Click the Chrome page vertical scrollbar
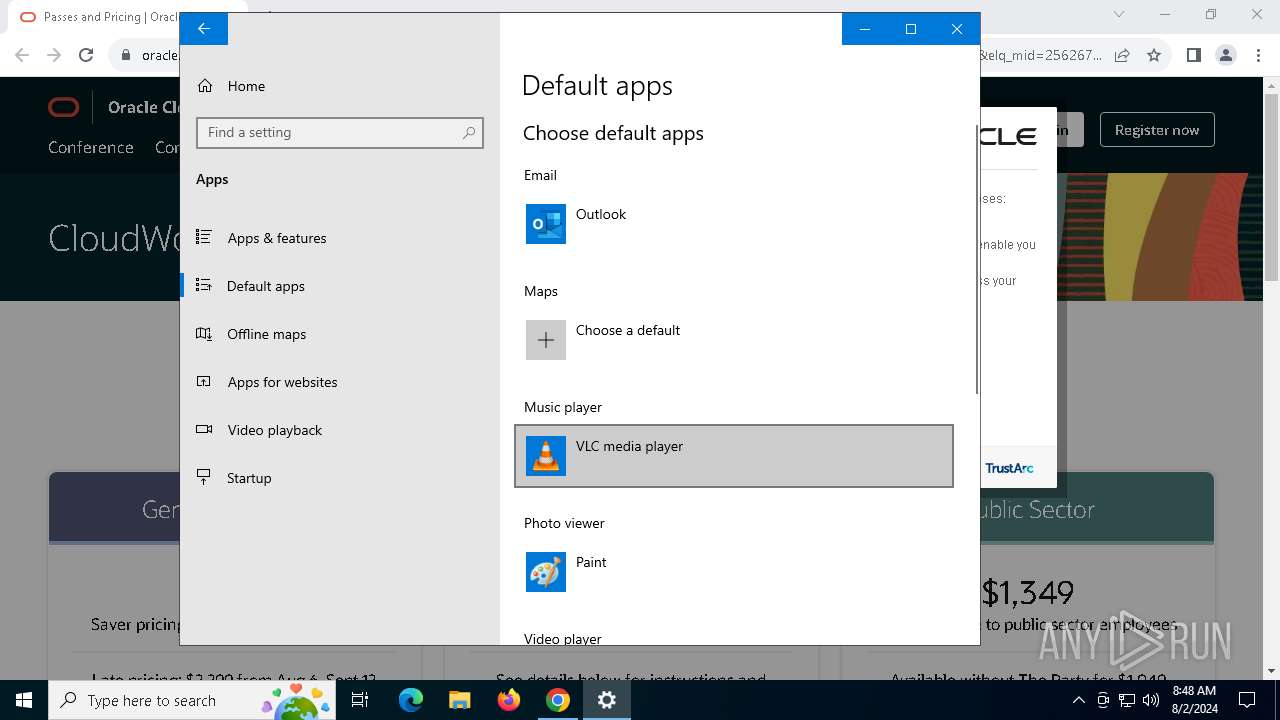1280x720 pixels. (x=1271, y=185)
